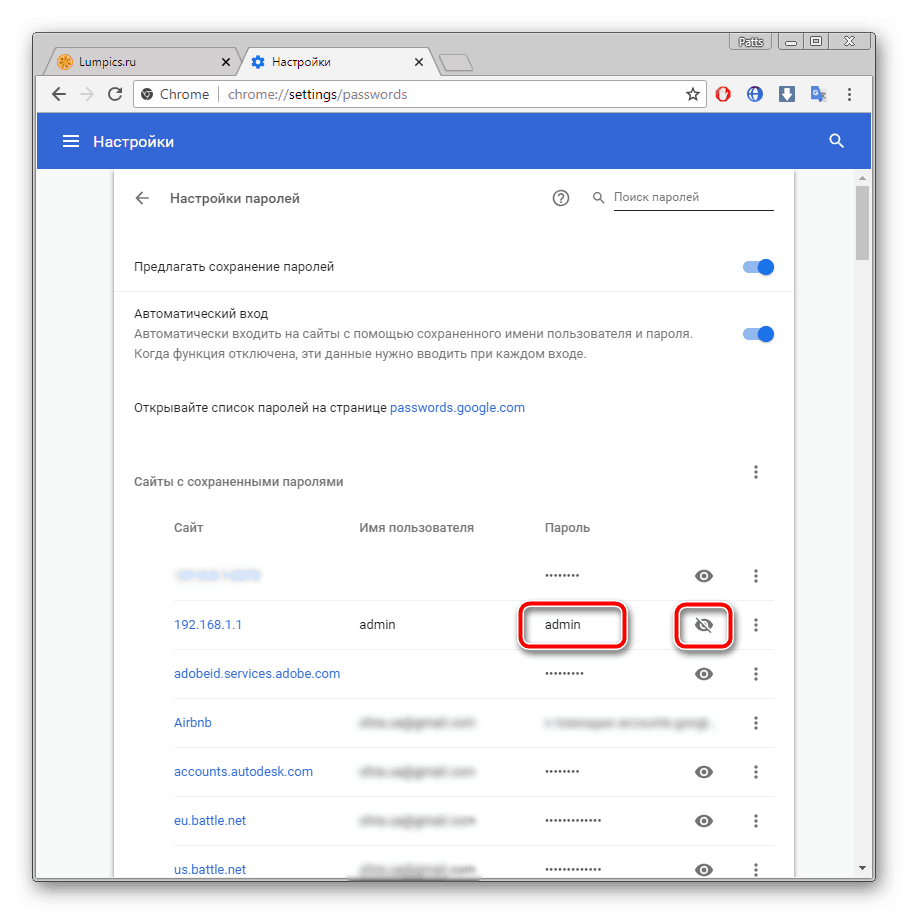Click the Patts profile button
The image size is (908, 914).
point(751,41)
